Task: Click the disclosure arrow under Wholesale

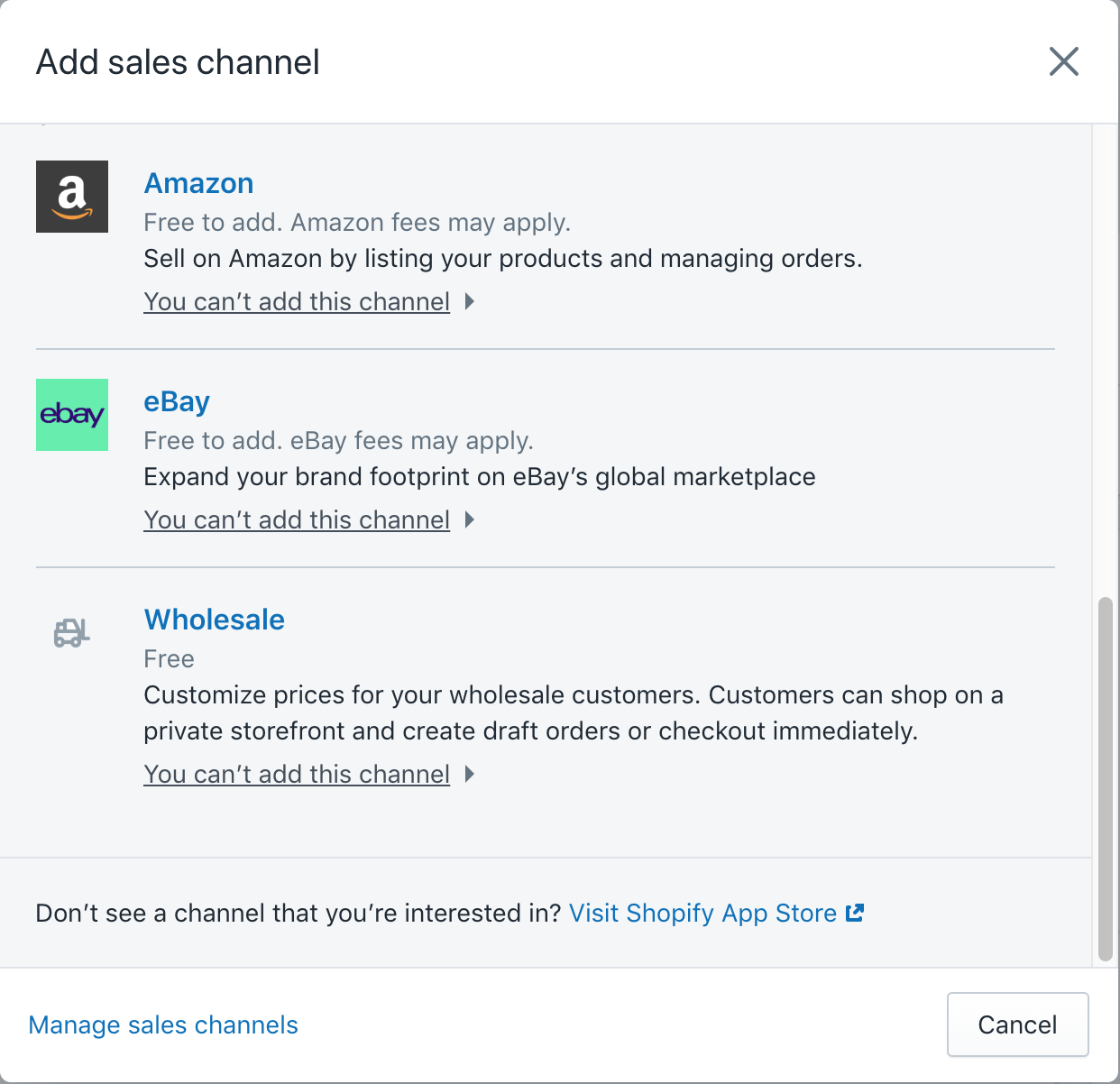Action: pos(470,774)
